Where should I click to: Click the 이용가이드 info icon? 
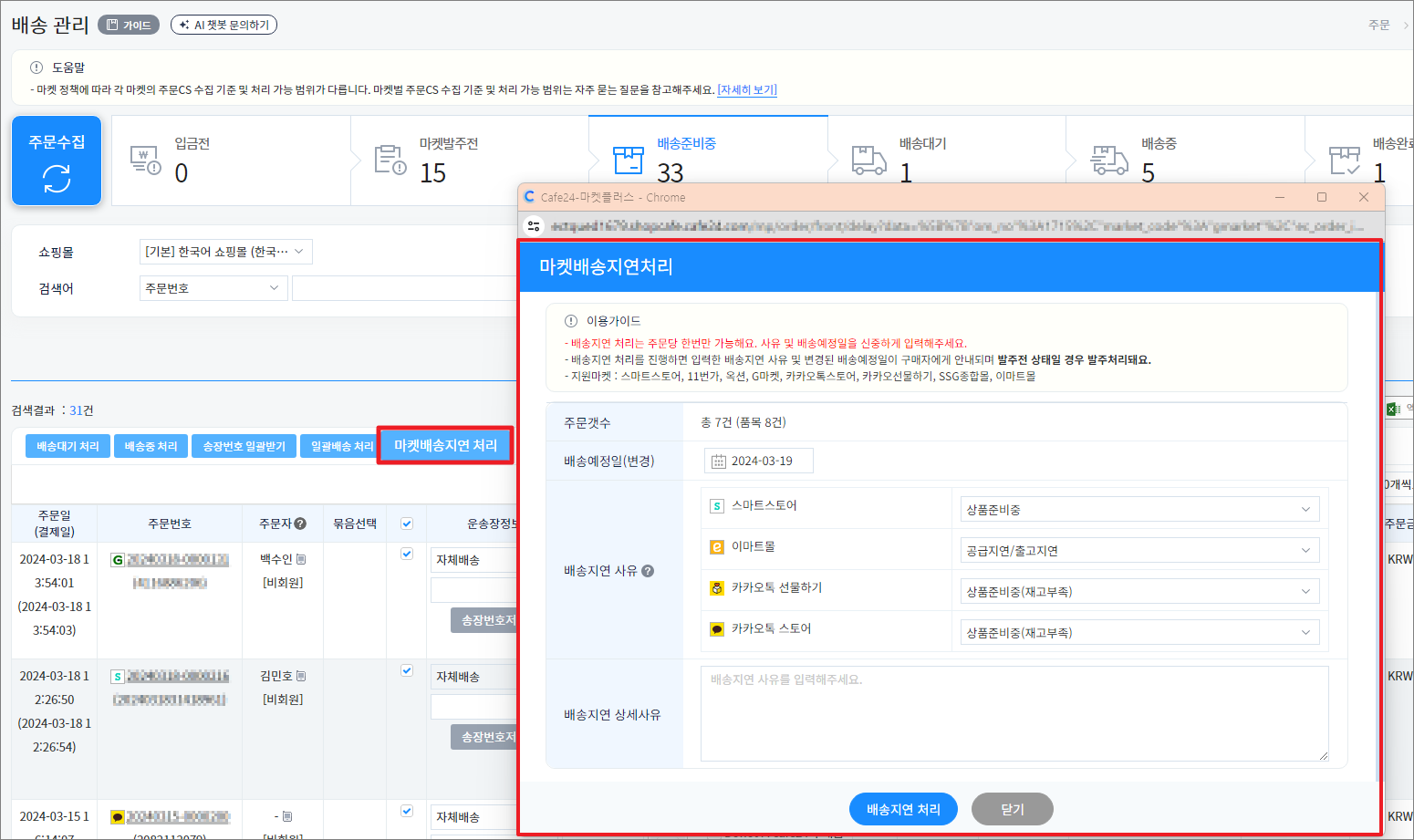tap(571, 321)
